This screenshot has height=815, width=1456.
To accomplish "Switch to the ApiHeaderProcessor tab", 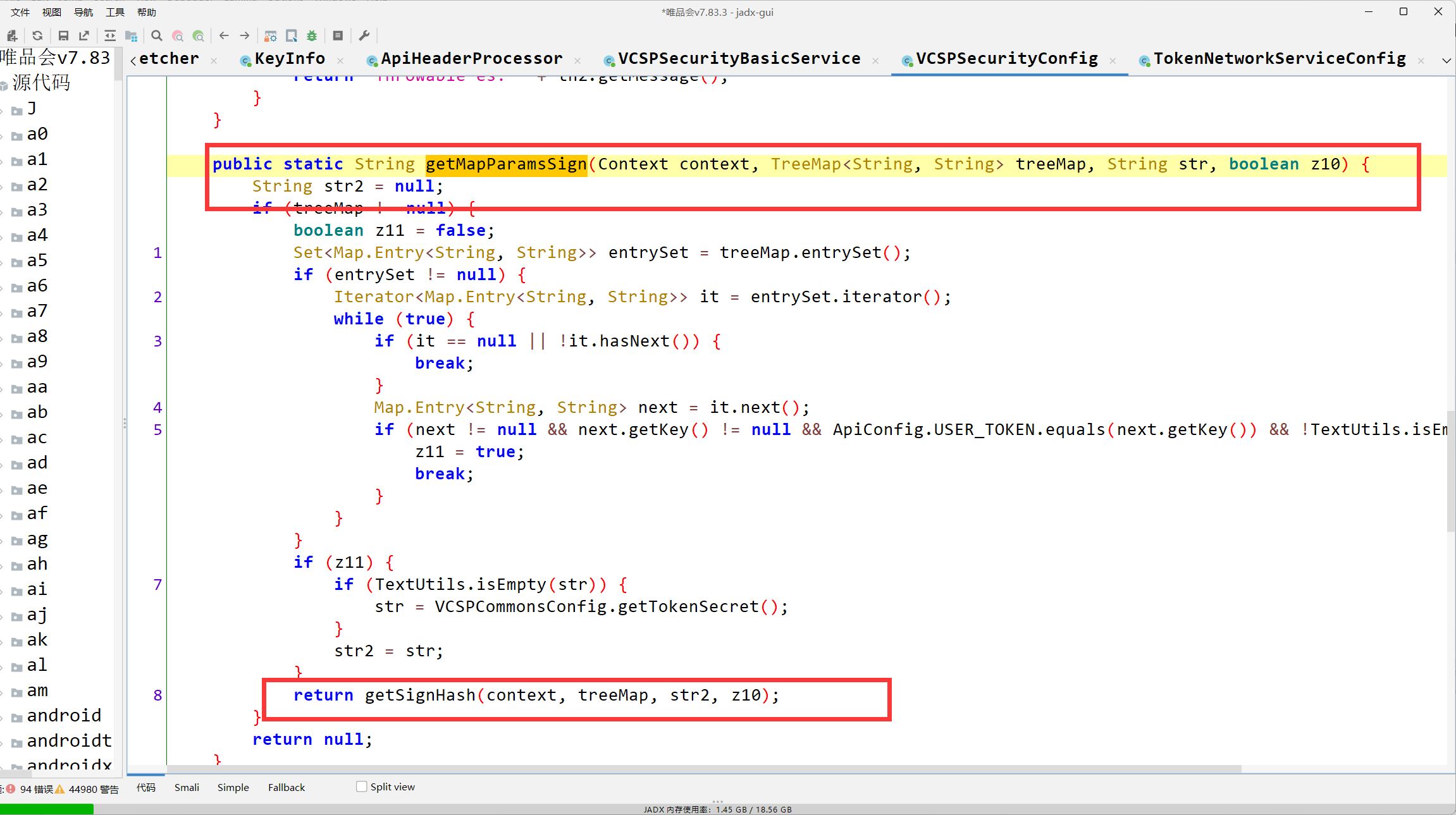I will 471,59.
